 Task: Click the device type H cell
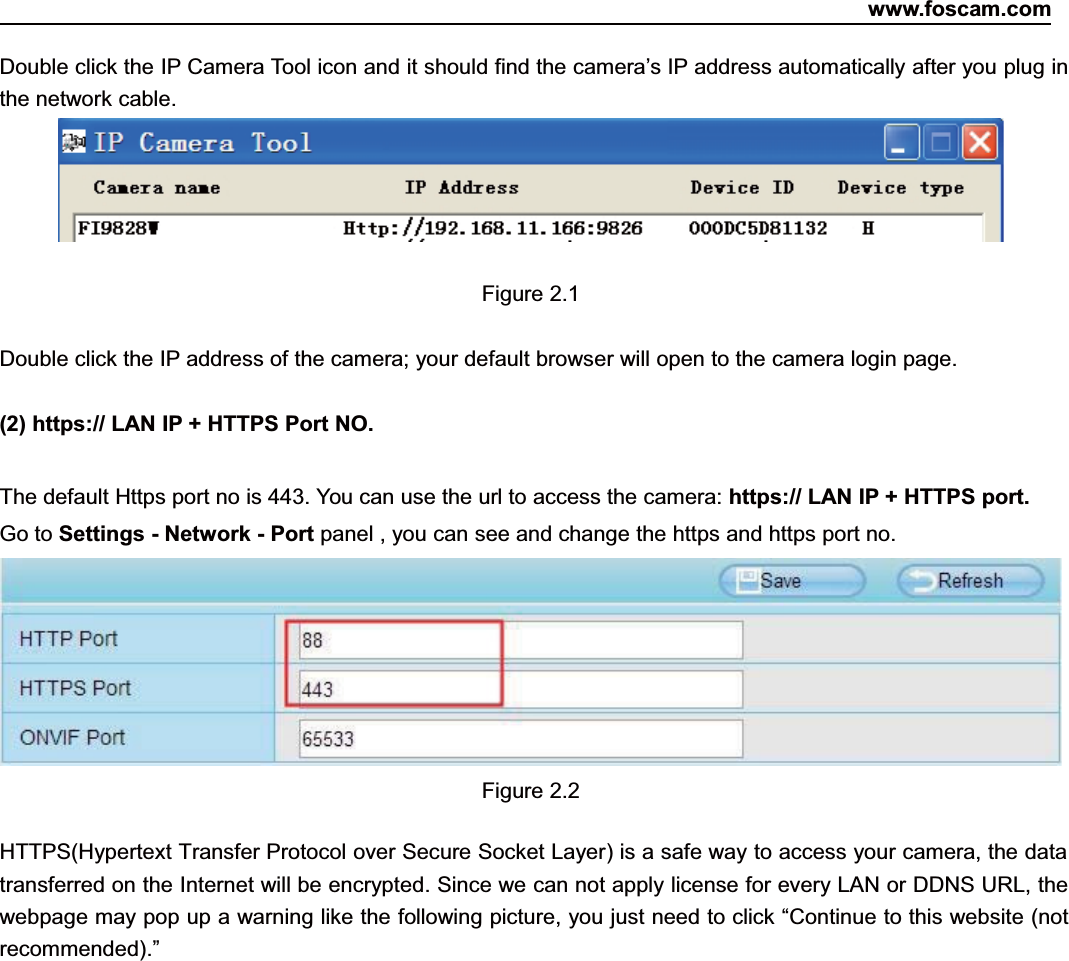click(867, 228)
